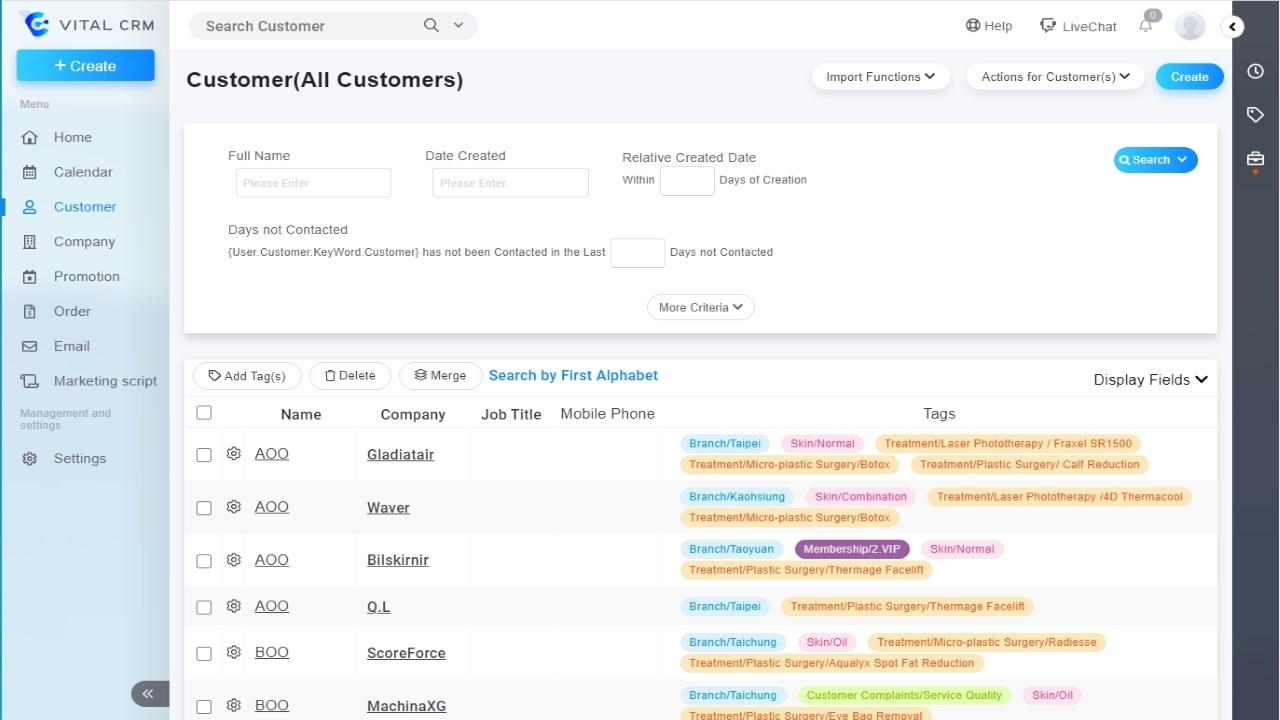Image resolution: width=1280 pixels, height=720 pixels.
Task: Expand the Import Functions dropdown
Action: coord(880,77)
